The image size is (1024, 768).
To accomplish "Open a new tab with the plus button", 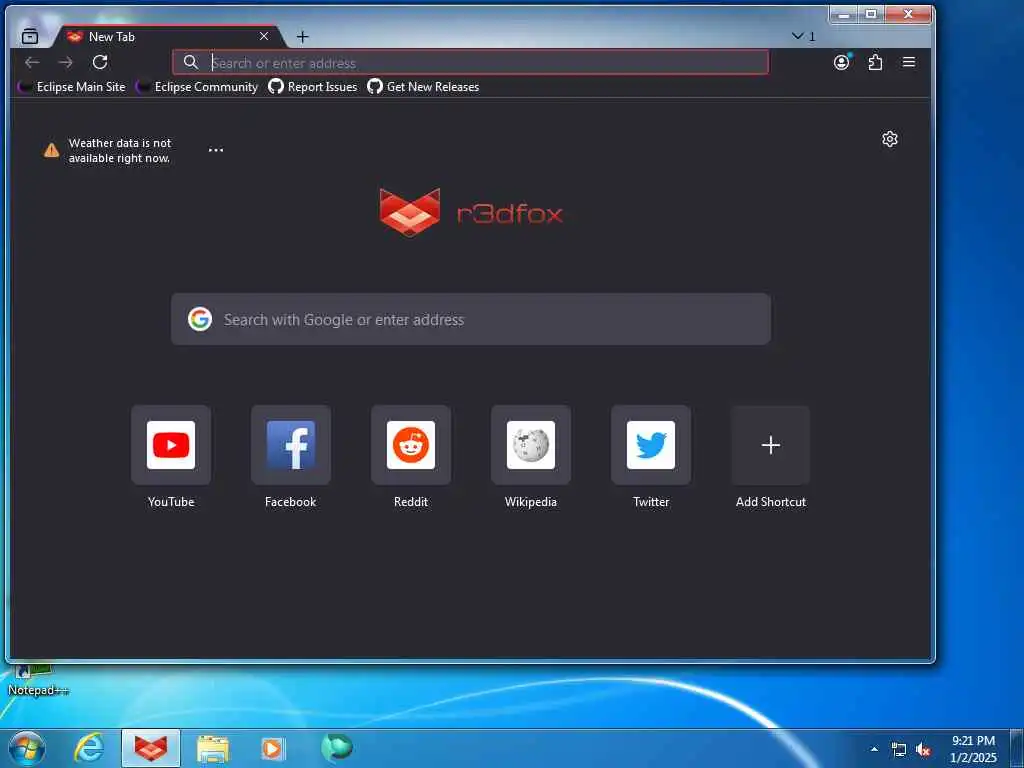I will [302, 37].
